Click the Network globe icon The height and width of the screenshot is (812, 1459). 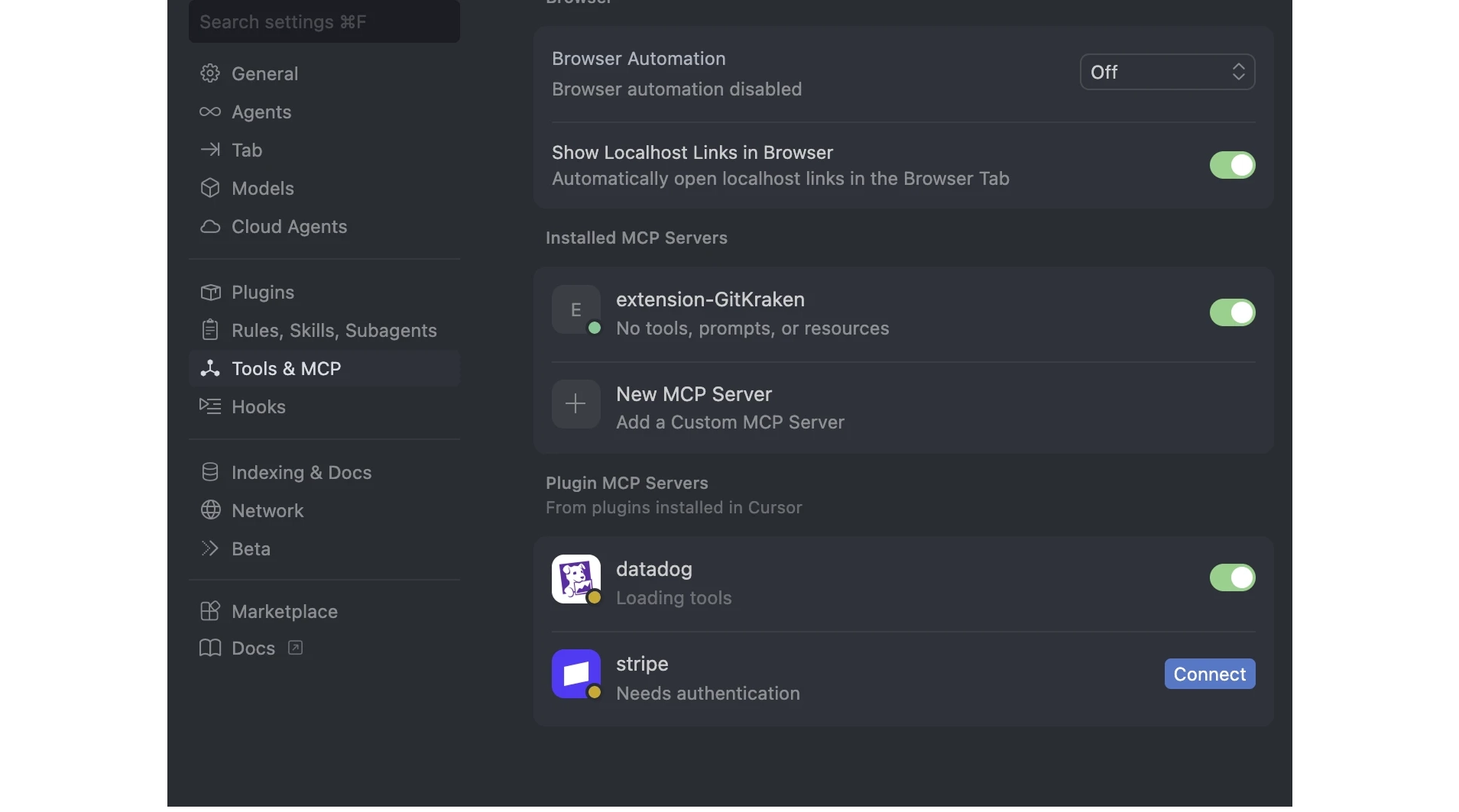[209, 510]
